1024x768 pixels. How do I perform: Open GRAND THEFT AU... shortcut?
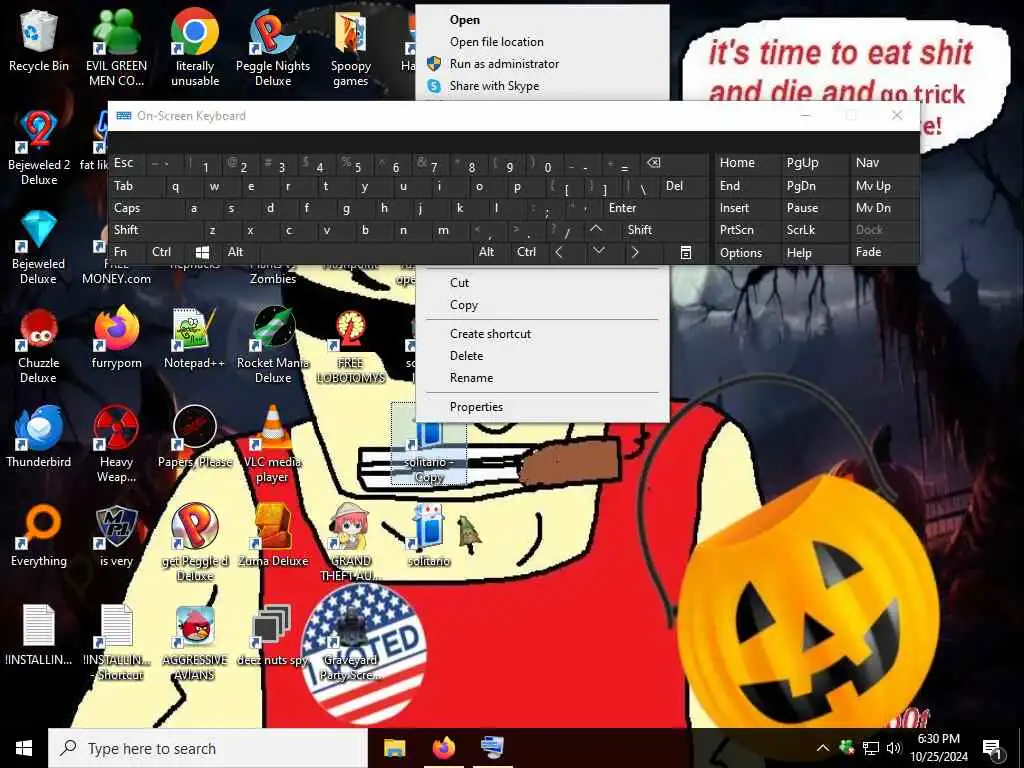351,543
